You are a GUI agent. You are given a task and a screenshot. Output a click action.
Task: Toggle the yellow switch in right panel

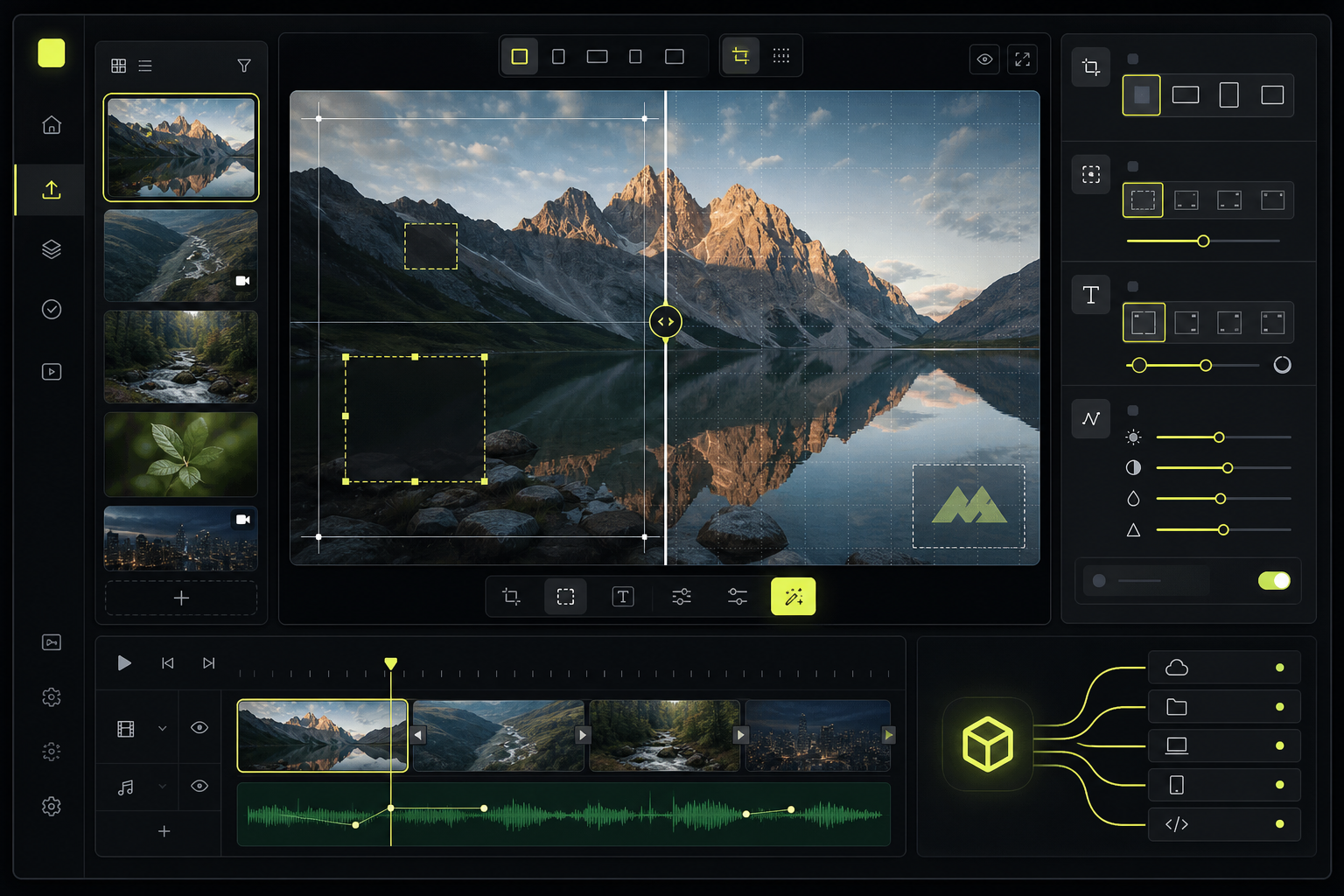click(x=1274, y=581)
